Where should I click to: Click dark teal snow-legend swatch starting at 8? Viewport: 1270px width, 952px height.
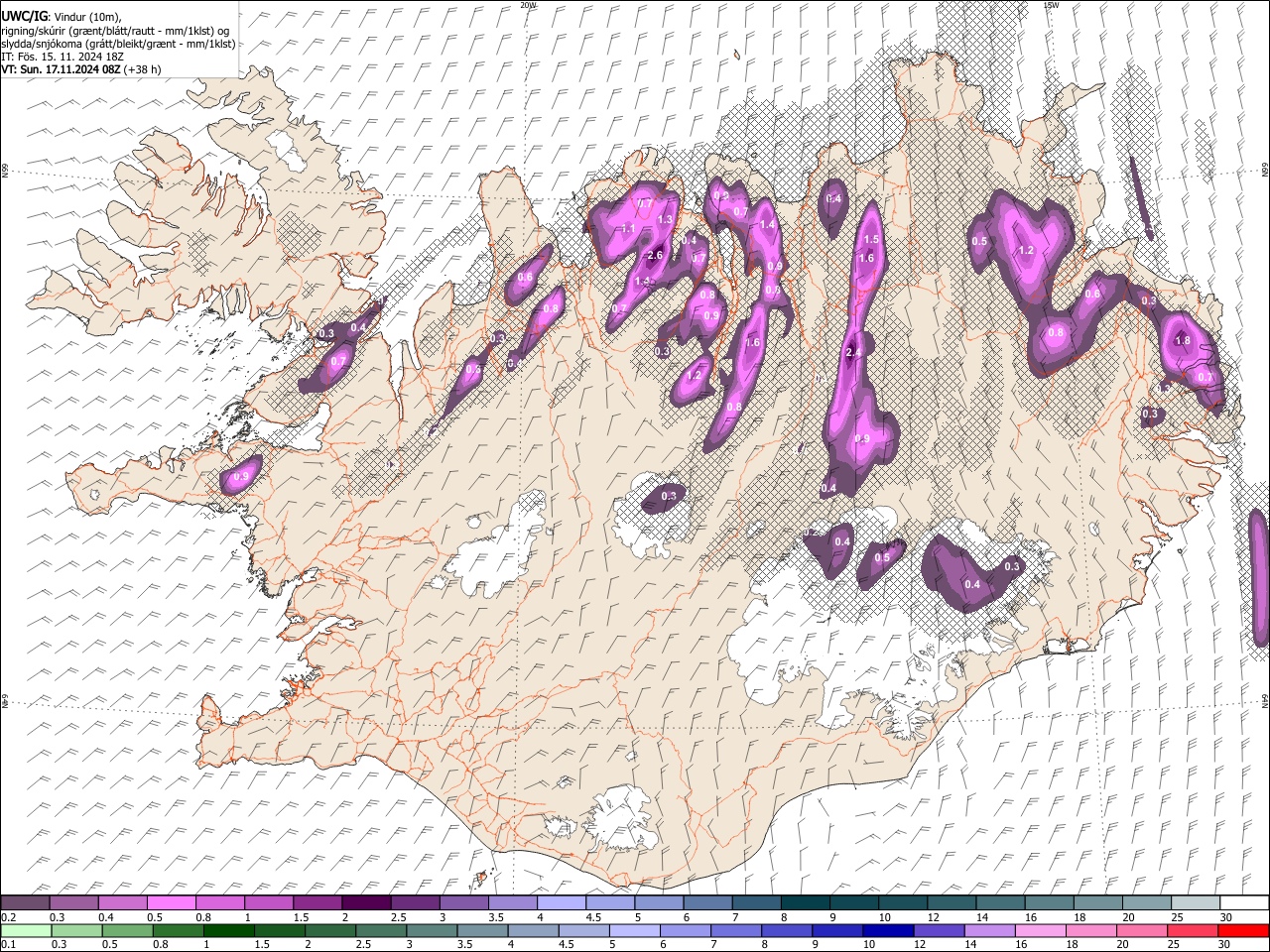[804, 902]
